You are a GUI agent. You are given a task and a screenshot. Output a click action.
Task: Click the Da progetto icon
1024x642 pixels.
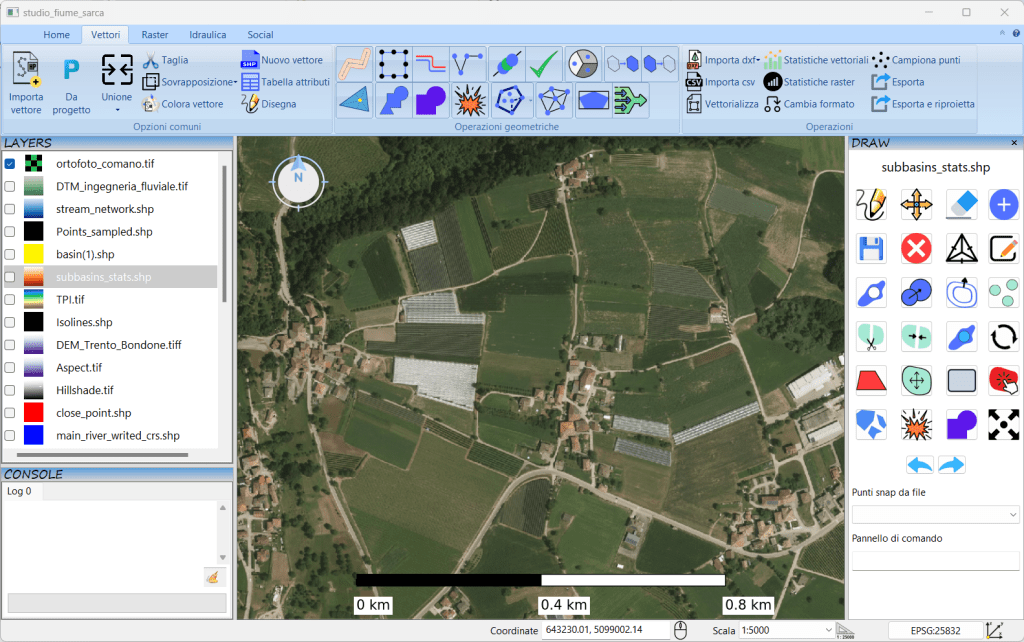[x=71, y=69]
